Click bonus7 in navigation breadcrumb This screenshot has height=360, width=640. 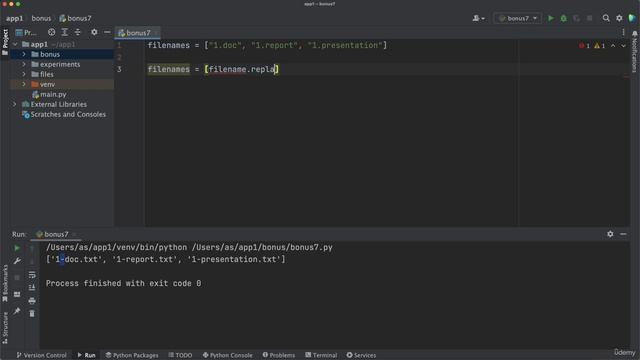(76, 18)
